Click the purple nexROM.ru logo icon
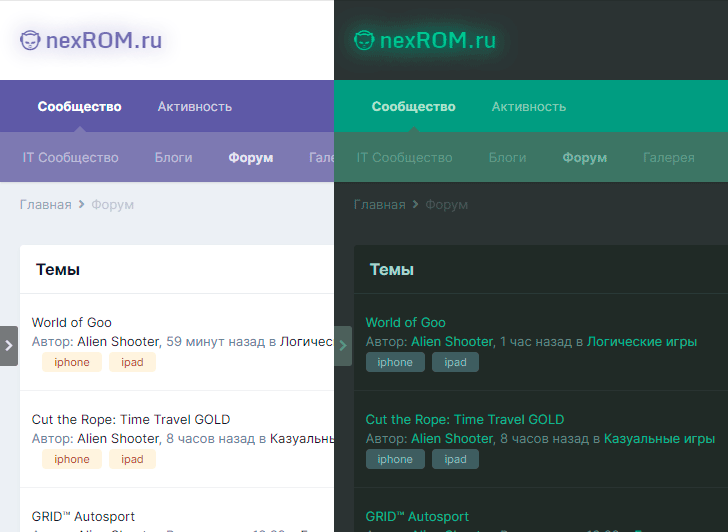The width and height of the screenshot is (728, 532). [31, 41]
